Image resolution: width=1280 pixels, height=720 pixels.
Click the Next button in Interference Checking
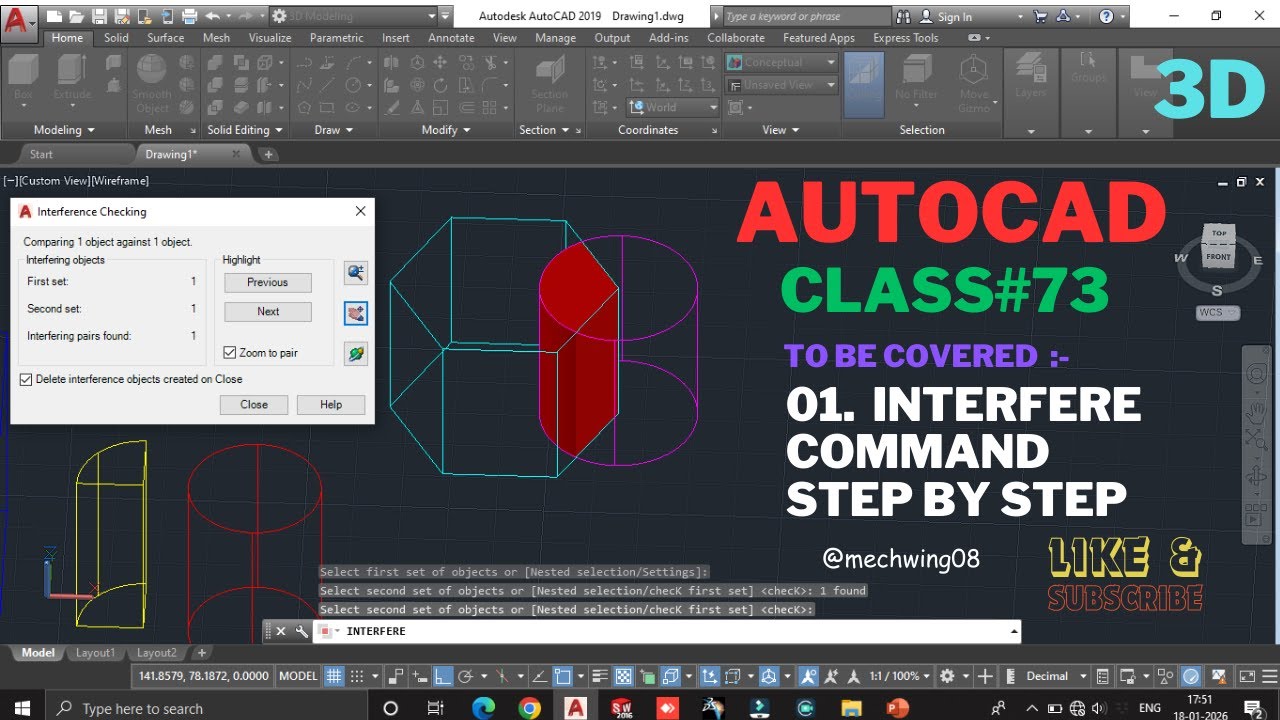pos(267,312)
